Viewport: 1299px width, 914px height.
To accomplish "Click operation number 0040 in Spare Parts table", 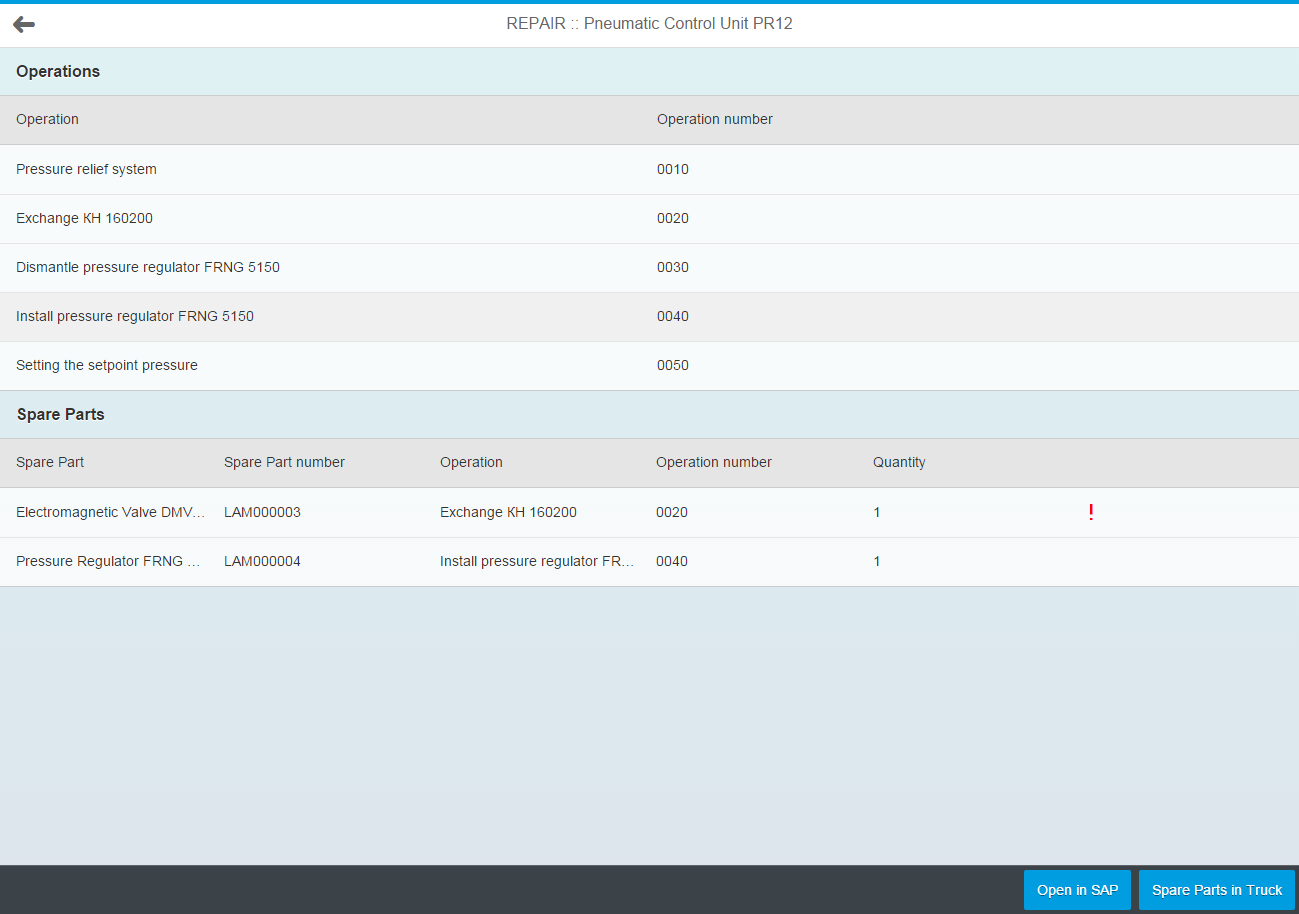I will click(x=672, y=561).
